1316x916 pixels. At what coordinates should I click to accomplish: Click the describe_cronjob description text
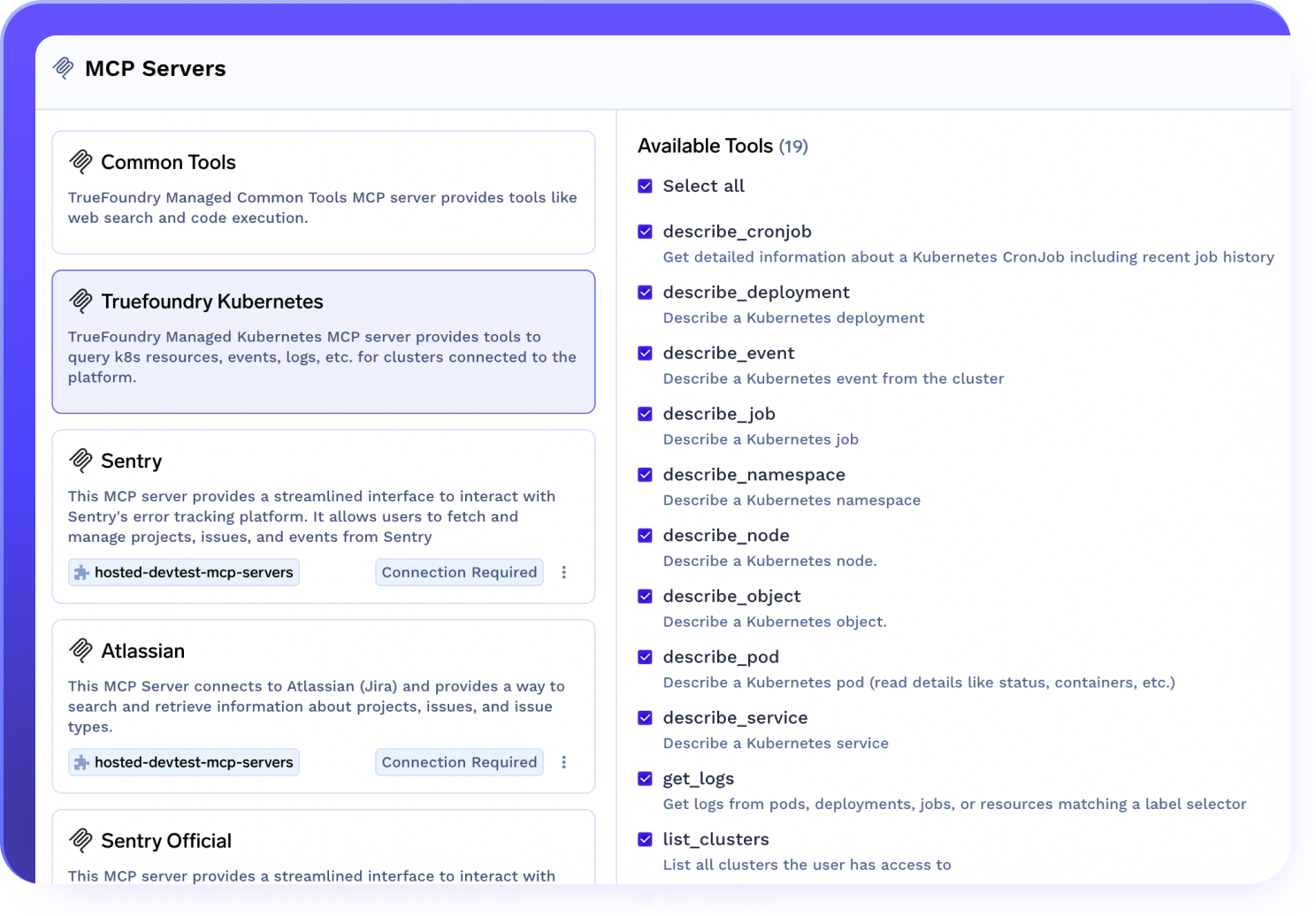[968, 257]
